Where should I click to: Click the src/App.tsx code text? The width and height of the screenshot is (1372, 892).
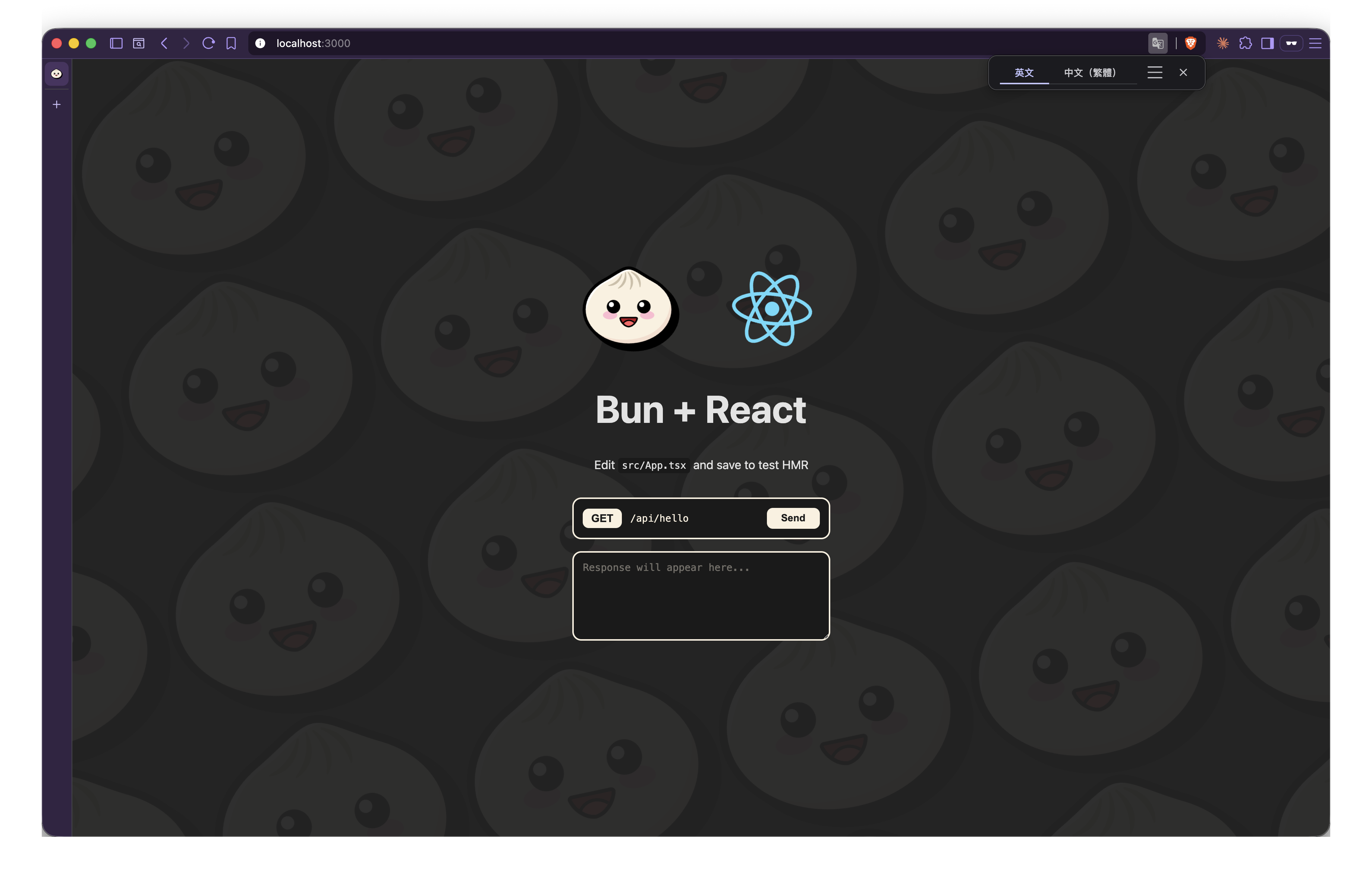click(654, 465)
